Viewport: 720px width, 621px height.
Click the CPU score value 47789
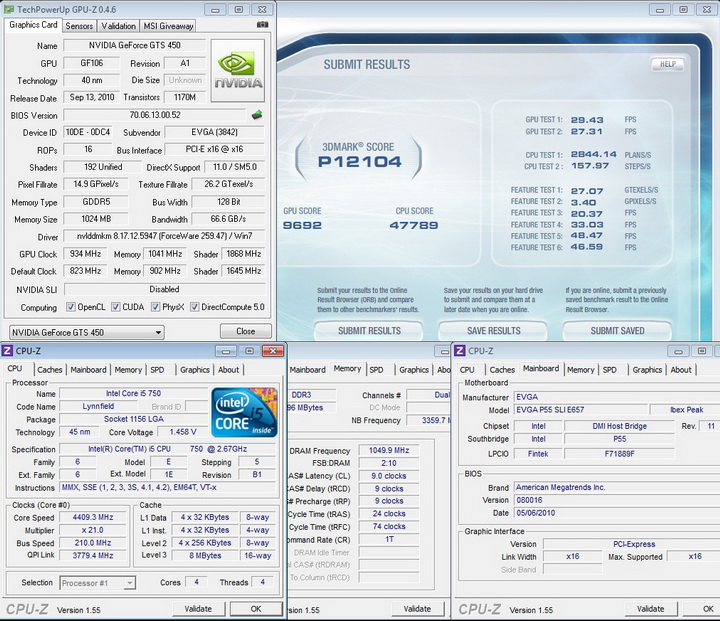(x=414, y=225)
